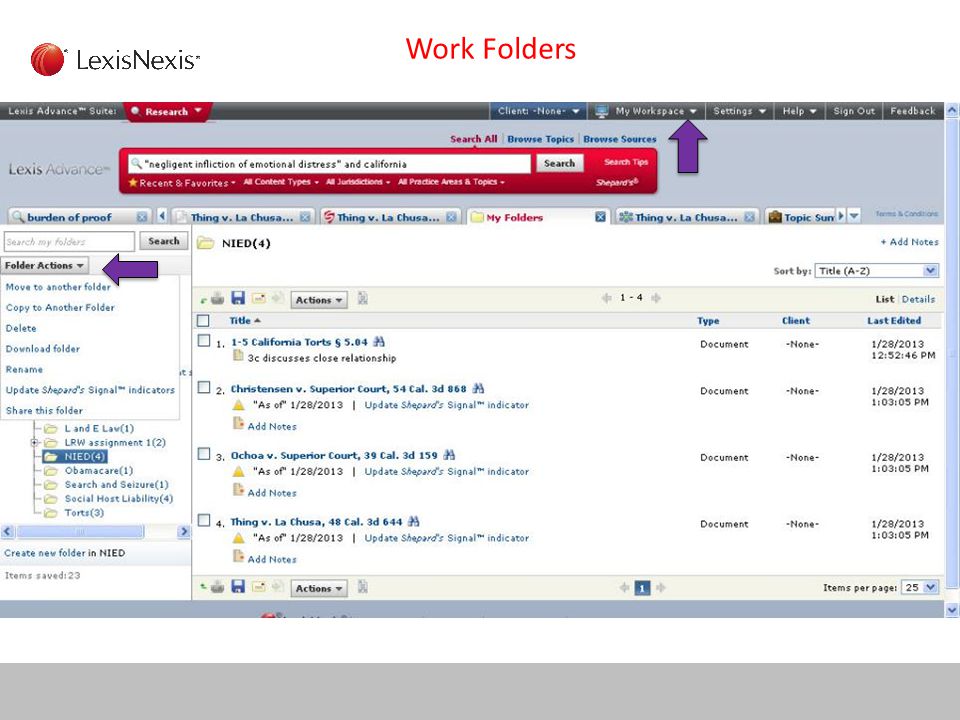Click the document icon beside top Actions button
The width and height of the screenshot is (960, 720).
click(362, 298)
